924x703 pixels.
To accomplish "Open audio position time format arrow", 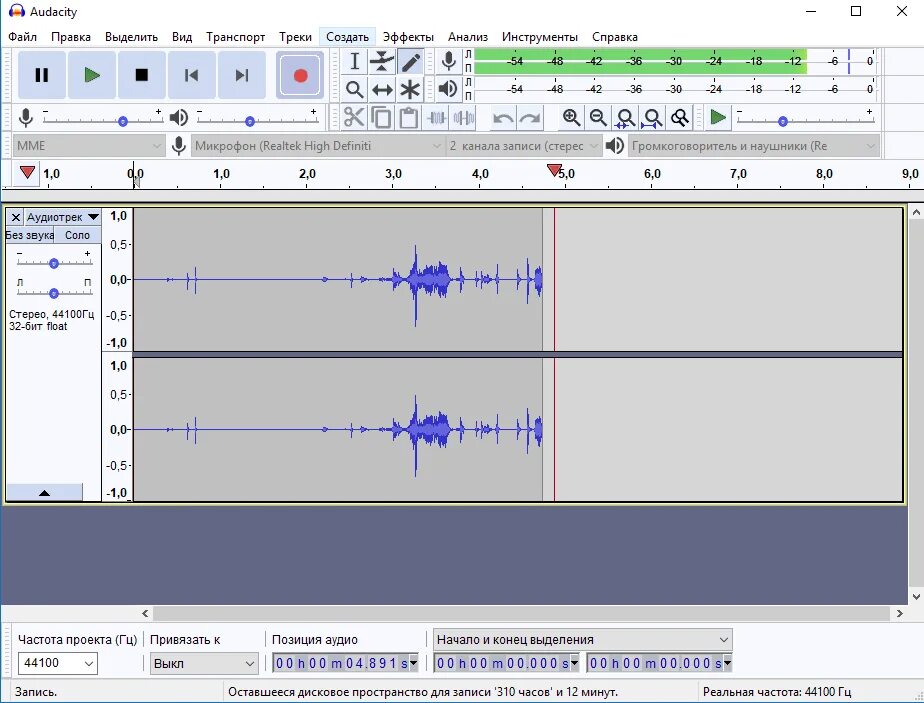I will [x=414, y=664].
